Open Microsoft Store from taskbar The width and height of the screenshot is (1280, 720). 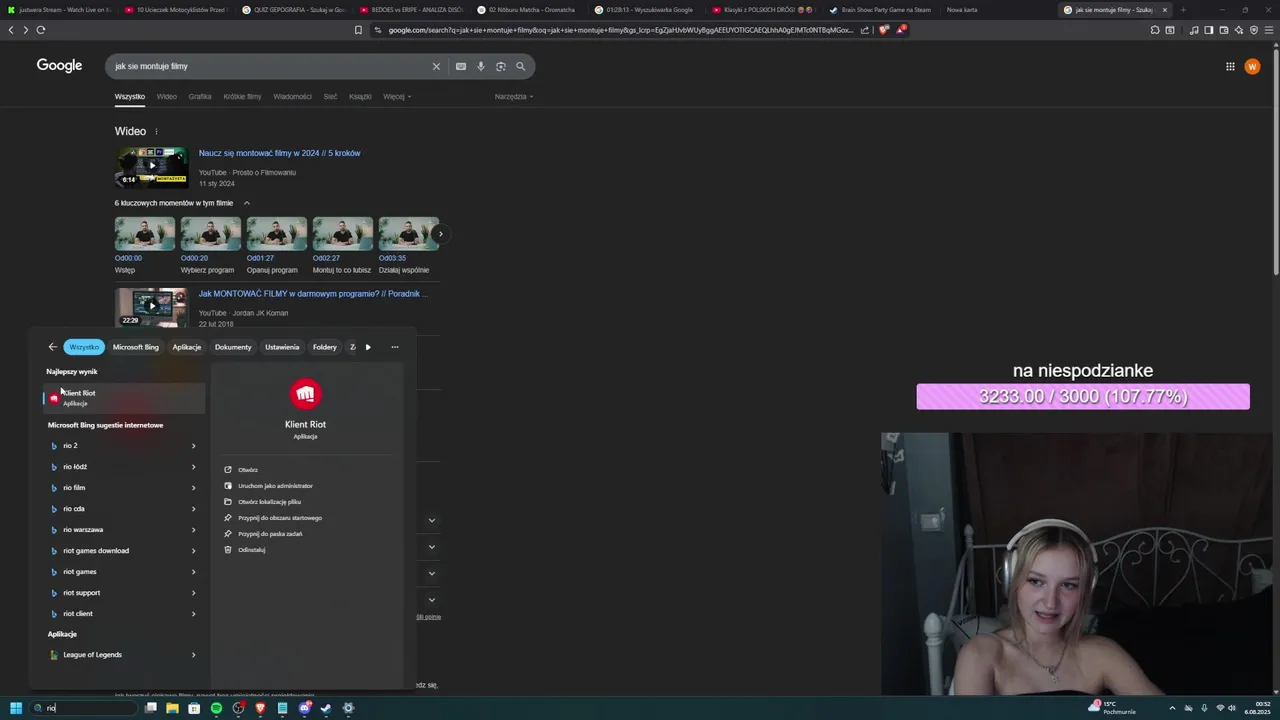click(194, 708)
